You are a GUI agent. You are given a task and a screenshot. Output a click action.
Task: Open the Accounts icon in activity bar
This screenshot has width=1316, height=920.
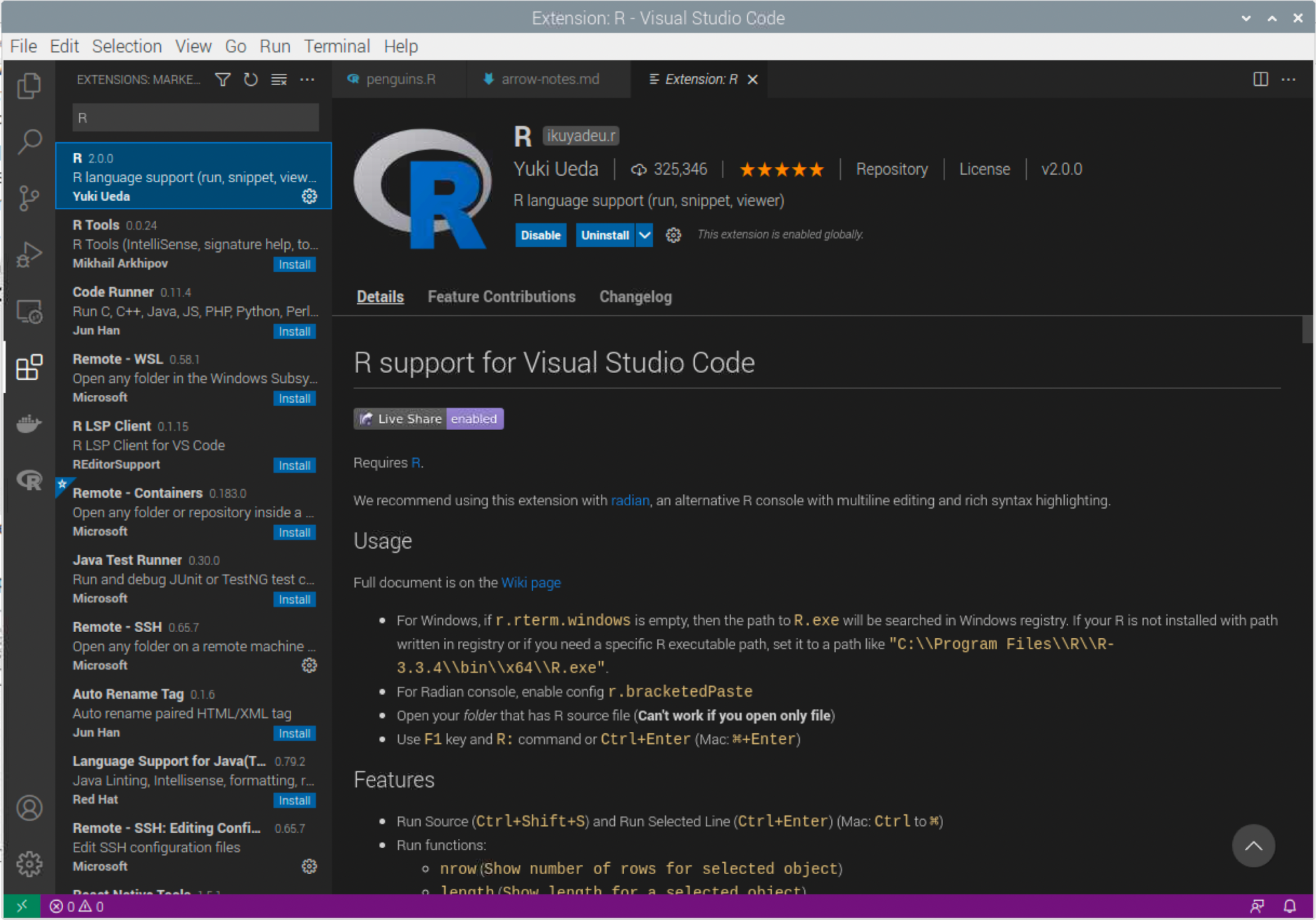(29, 808)
